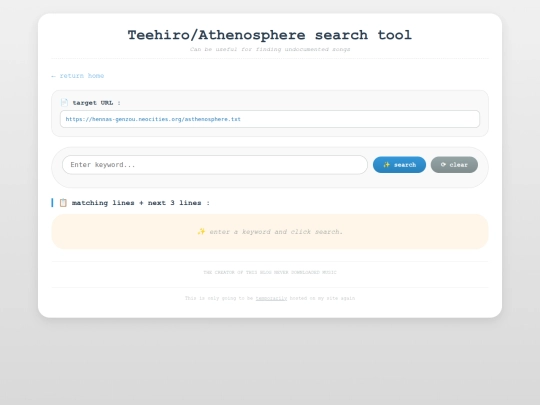Select the Teehiro/Athenosphere search tool heading
This screenshot has height=405, width=540.
point(270,35)
